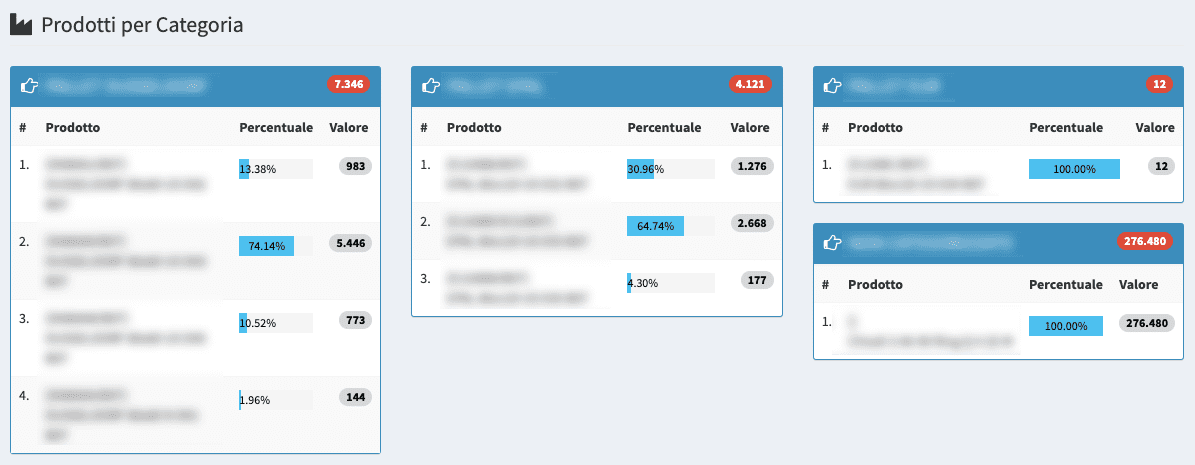Click the hand icon in the 276.480 panel header
The height and width of the screenshot is (465, 1195).
pyautogui.click(x=832, y=242)
